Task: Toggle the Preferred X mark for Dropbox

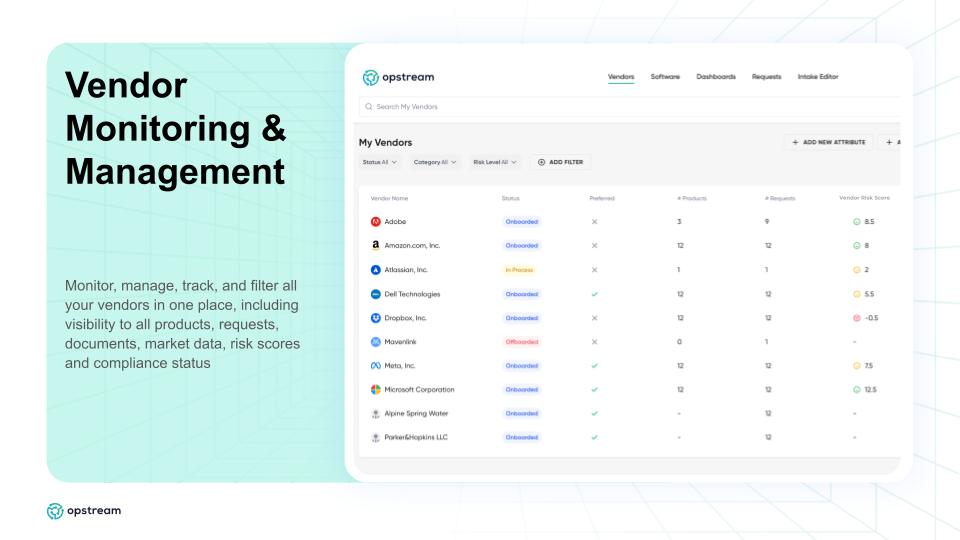Action: pyautogui.click(x=594, y=318)
